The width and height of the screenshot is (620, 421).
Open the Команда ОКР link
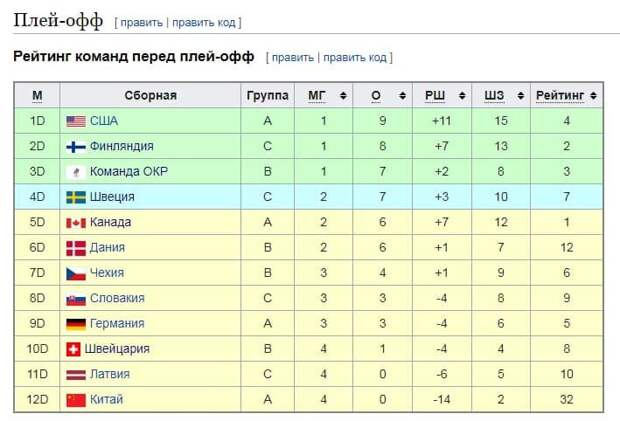(128, 172)
